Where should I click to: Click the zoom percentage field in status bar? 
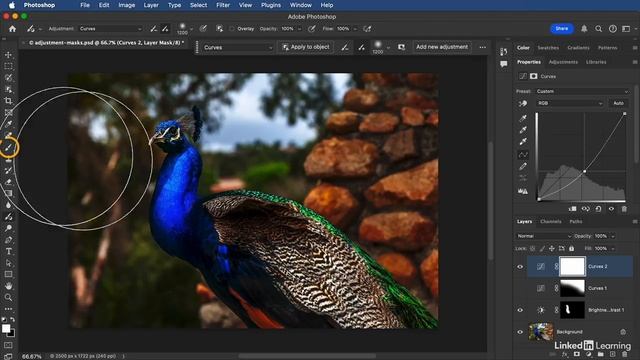32,356
